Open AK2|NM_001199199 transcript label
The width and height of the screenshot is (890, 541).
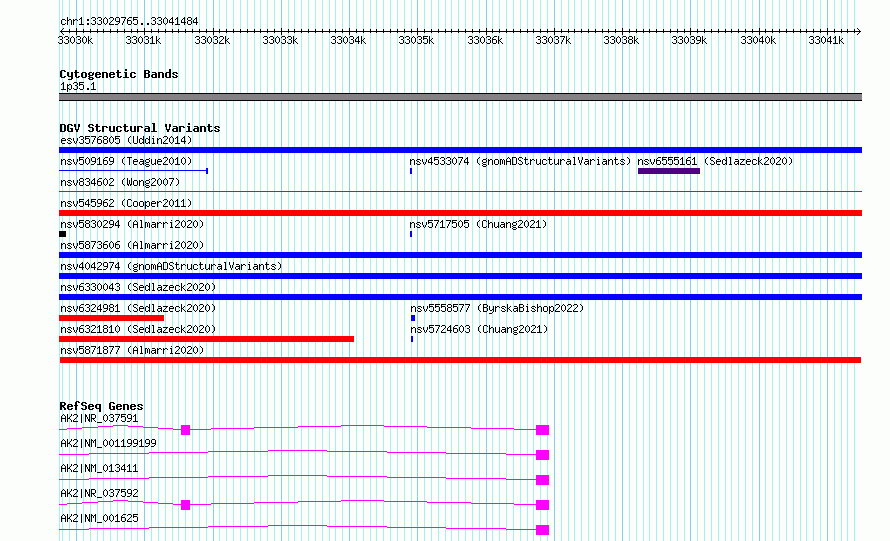point(108,443)
